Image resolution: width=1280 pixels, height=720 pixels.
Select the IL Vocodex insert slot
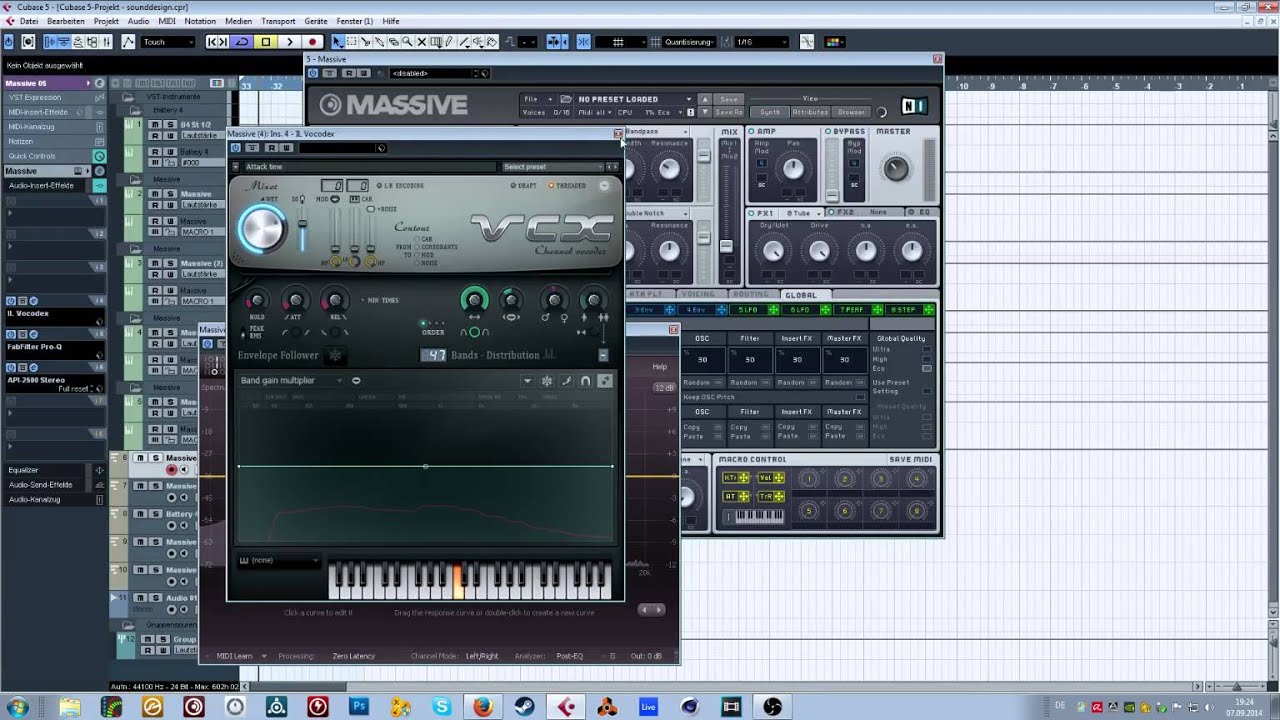(53, 313)
